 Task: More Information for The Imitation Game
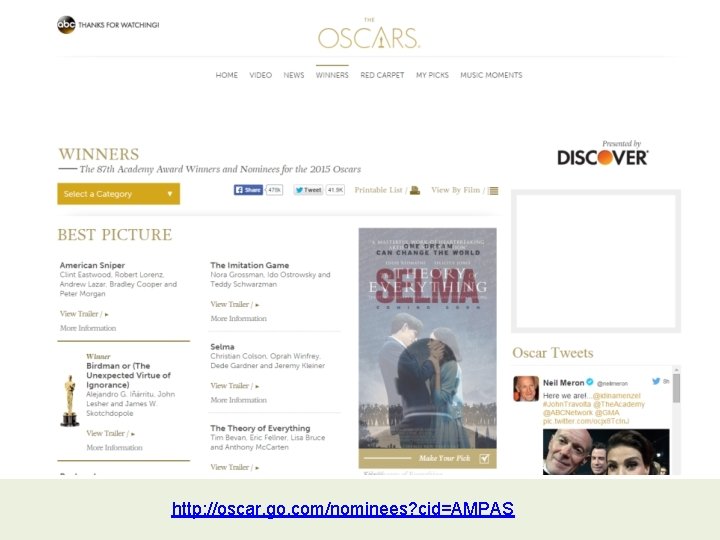[238, 318]
